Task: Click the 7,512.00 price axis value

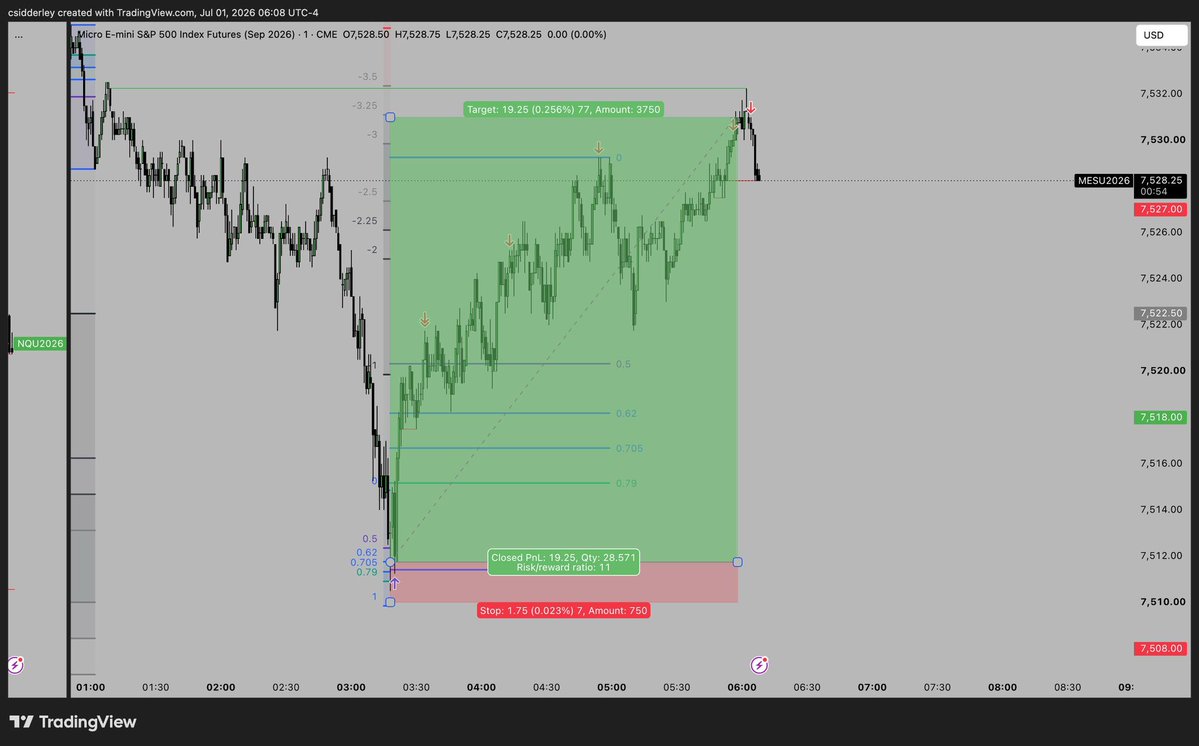Action: tap(1162, 556)
